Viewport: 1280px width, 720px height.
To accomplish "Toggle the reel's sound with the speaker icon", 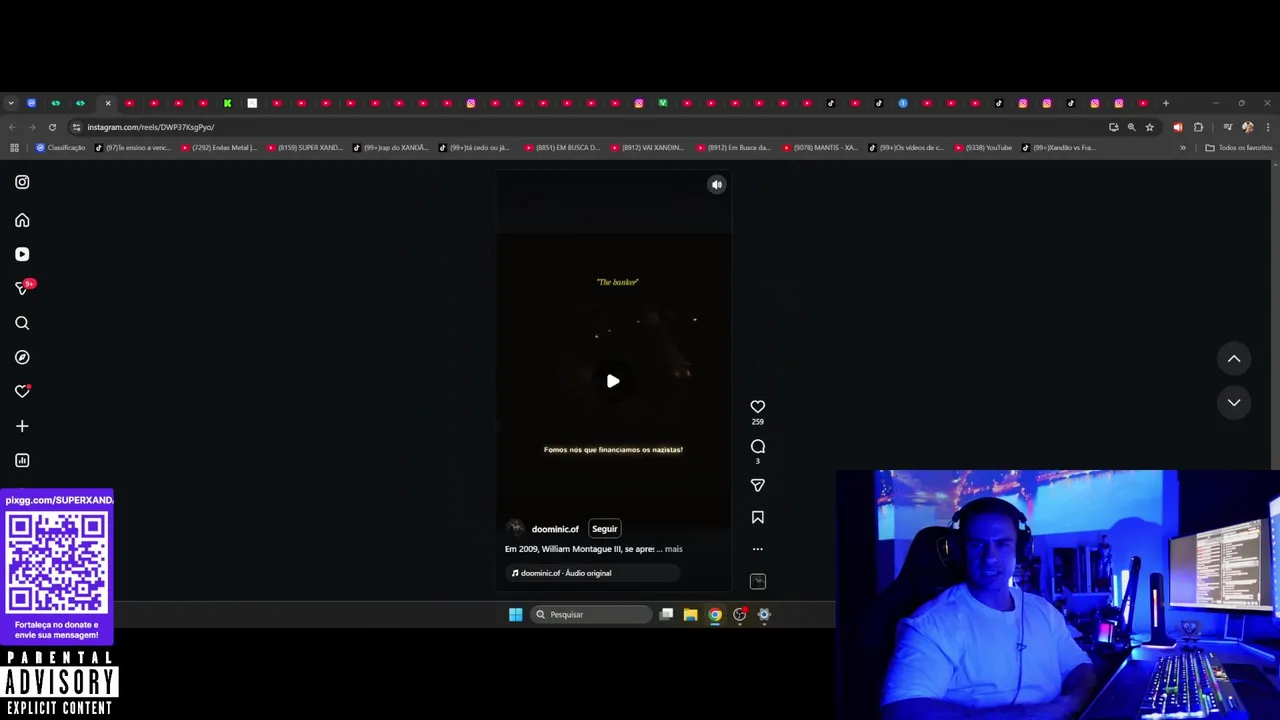I will 716,184.
